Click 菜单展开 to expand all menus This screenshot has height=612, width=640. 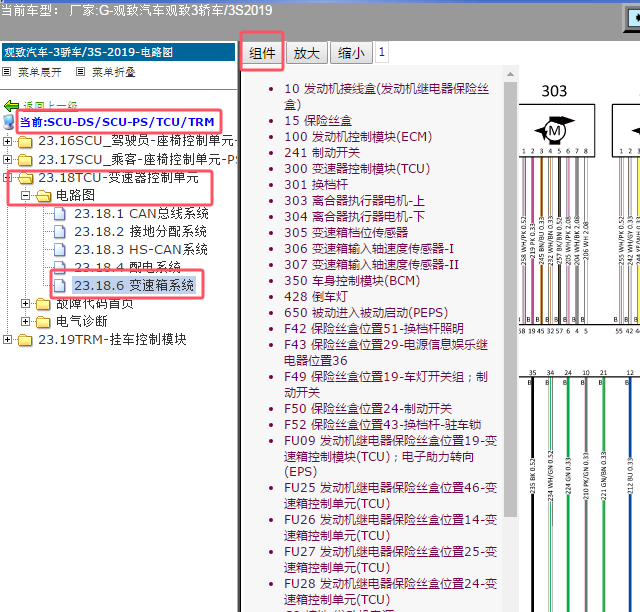(40, 73)
